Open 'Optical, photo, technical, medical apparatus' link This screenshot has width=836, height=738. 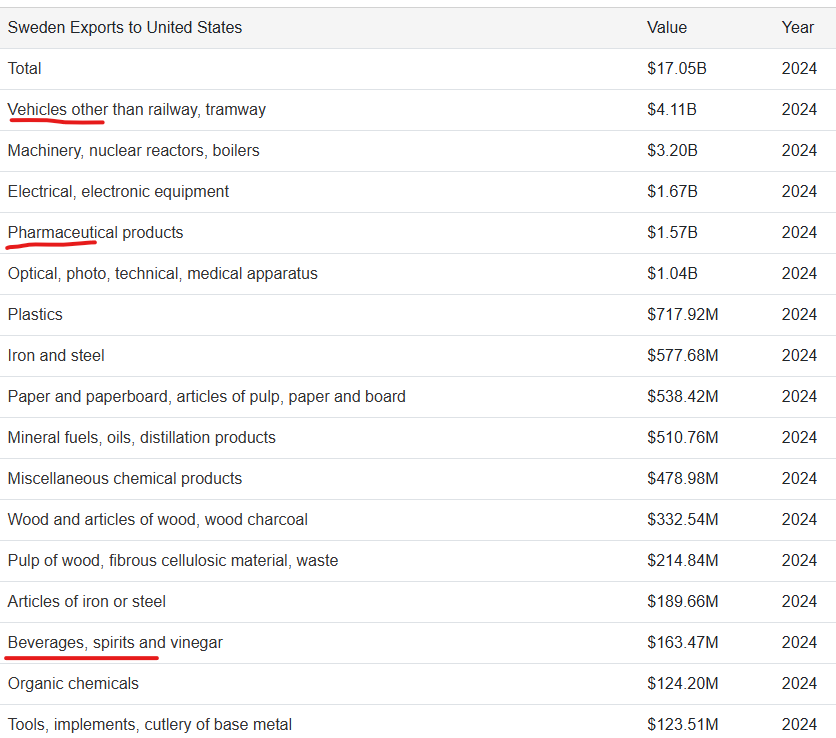click(163, 274)
